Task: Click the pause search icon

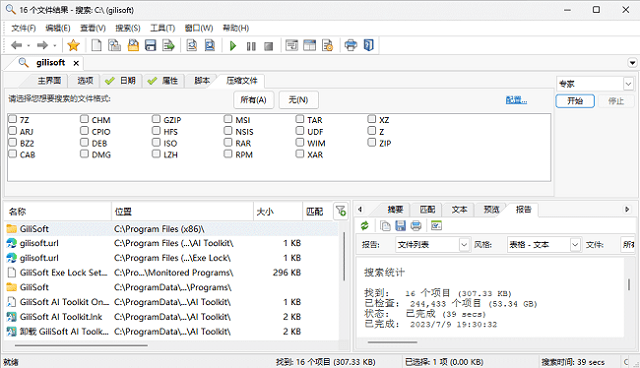Action: pos(251,46)
